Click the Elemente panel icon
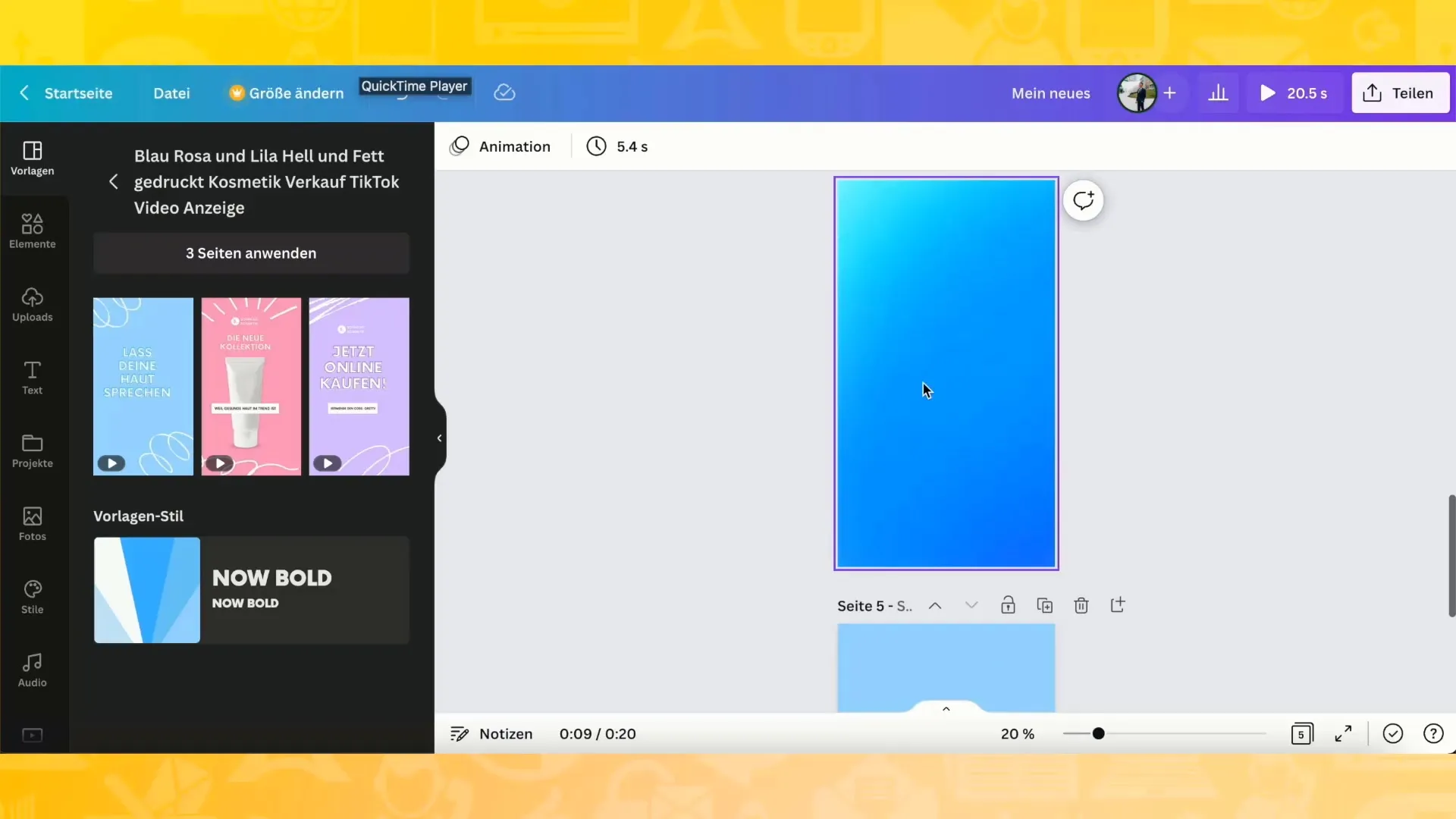This screenshot has height=819, width=1456. click(x=32, y=230)
